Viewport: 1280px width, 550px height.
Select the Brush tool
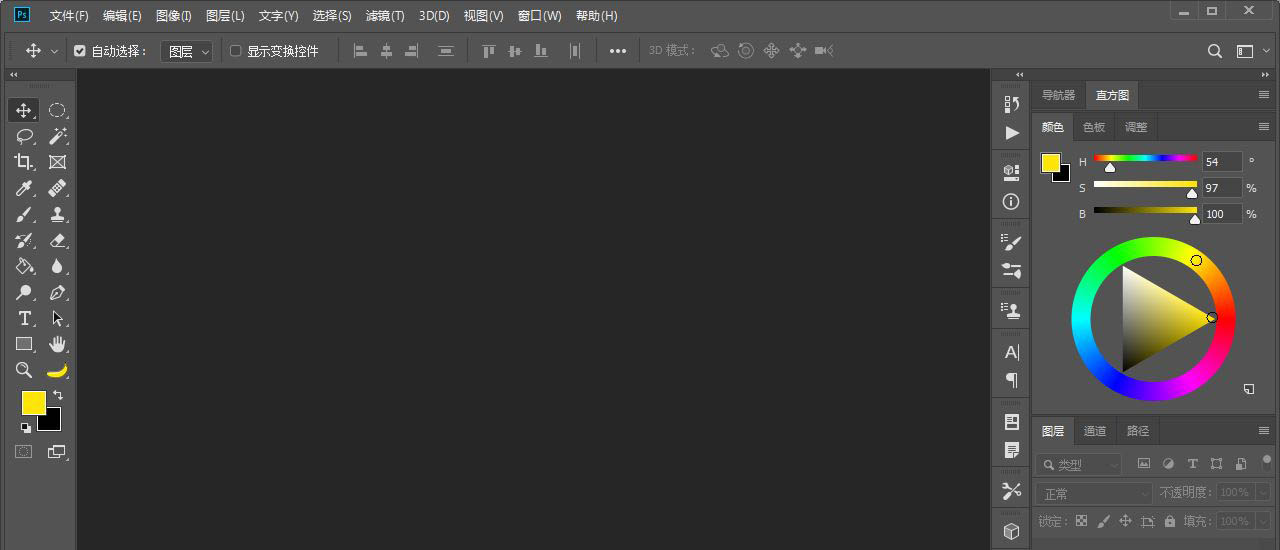coord(24,214)
